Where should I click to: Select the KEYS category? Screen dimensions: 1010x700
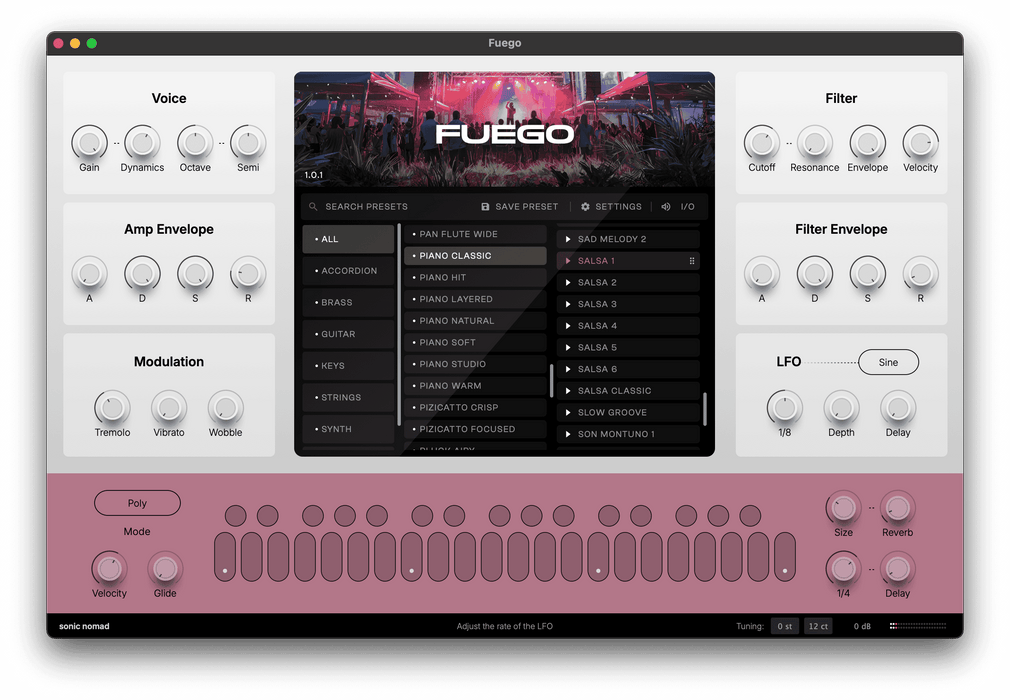[x=348, y=366]
